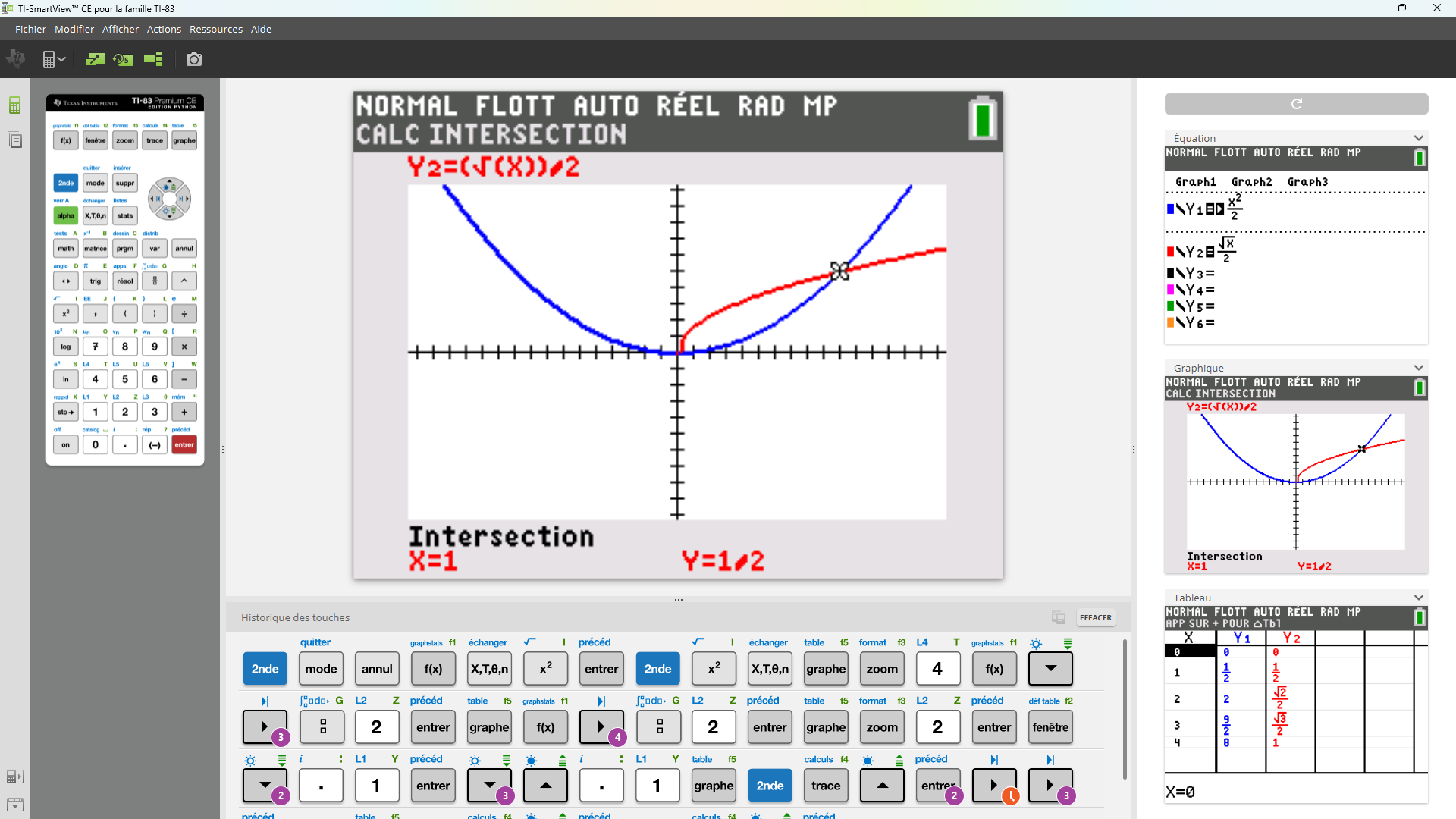Click the stats key on the keypad
This screenshot has width=1456, height=819.
(x=125, y=215)
